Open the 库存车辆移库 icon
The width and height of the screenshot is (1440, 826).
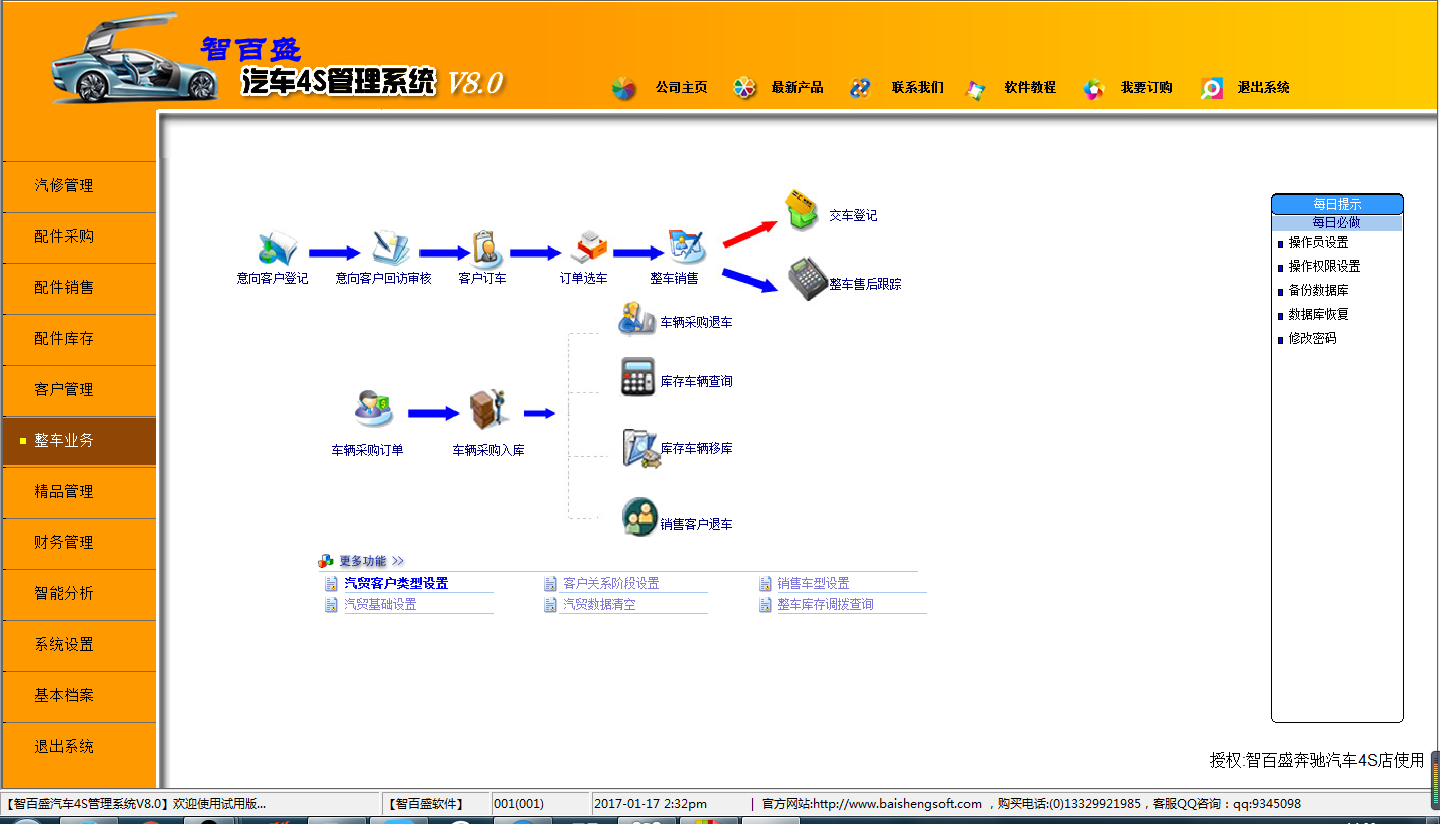640,447
